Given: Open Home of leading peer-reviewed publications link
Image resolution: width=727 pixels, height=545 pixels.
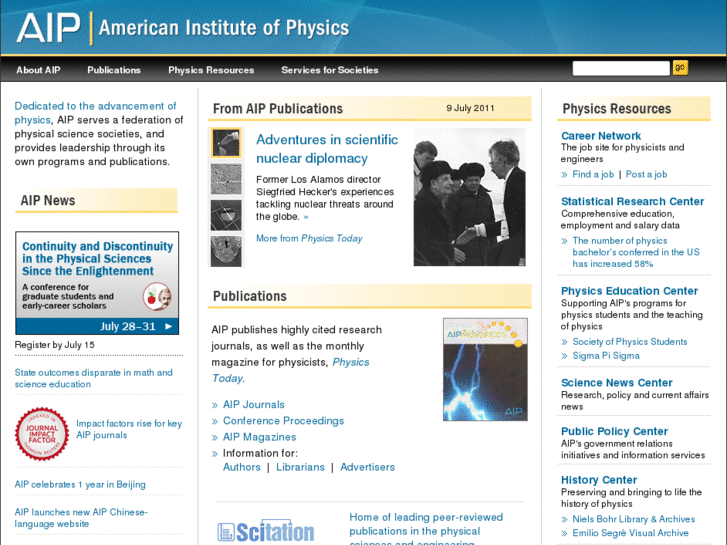Looking at the screenshot, I should click(x=426, y=528).
